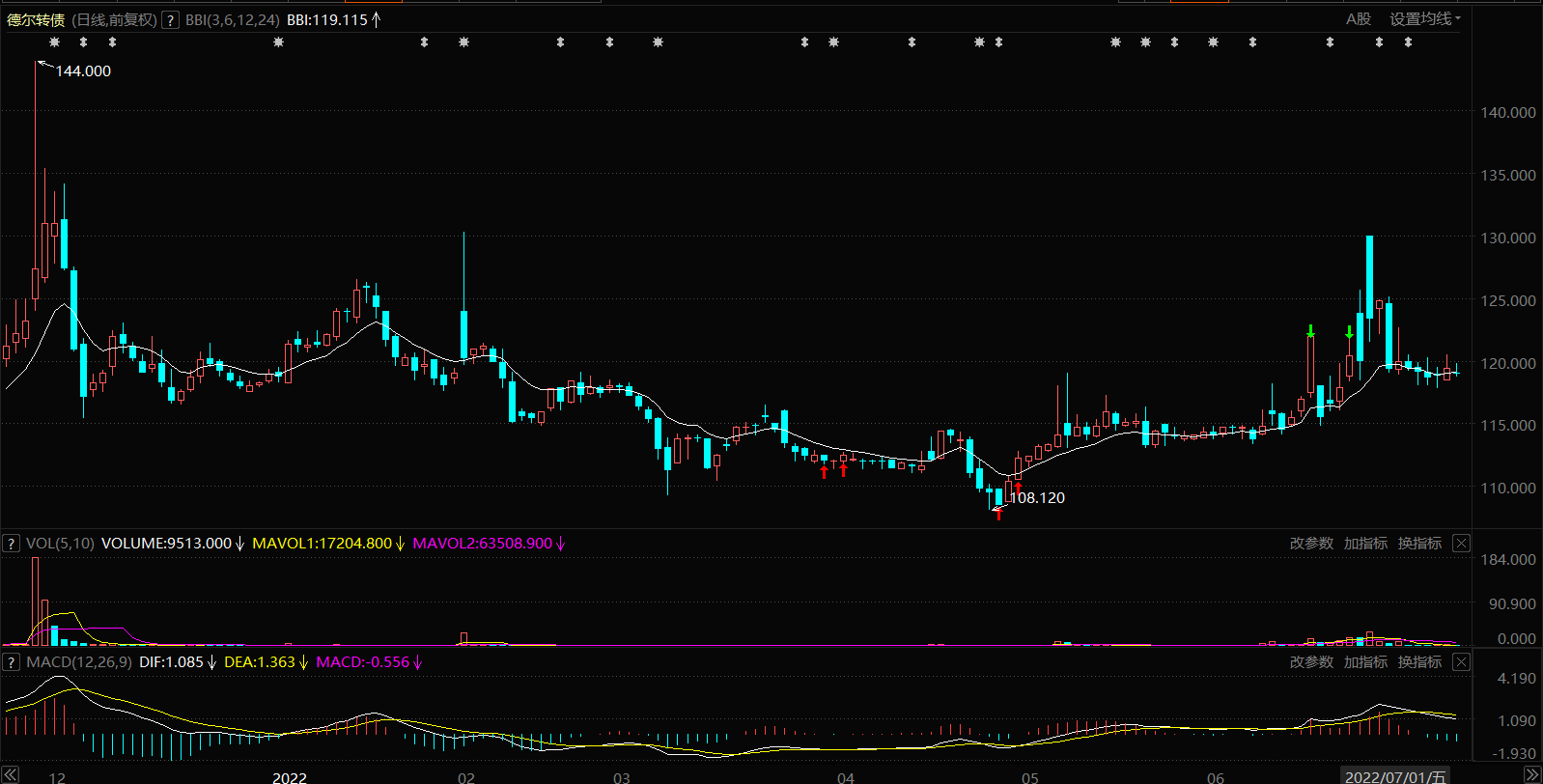
Task: Click the VOL panel help question mark icon
Action: pyautogui.click(x=12, y=544)
